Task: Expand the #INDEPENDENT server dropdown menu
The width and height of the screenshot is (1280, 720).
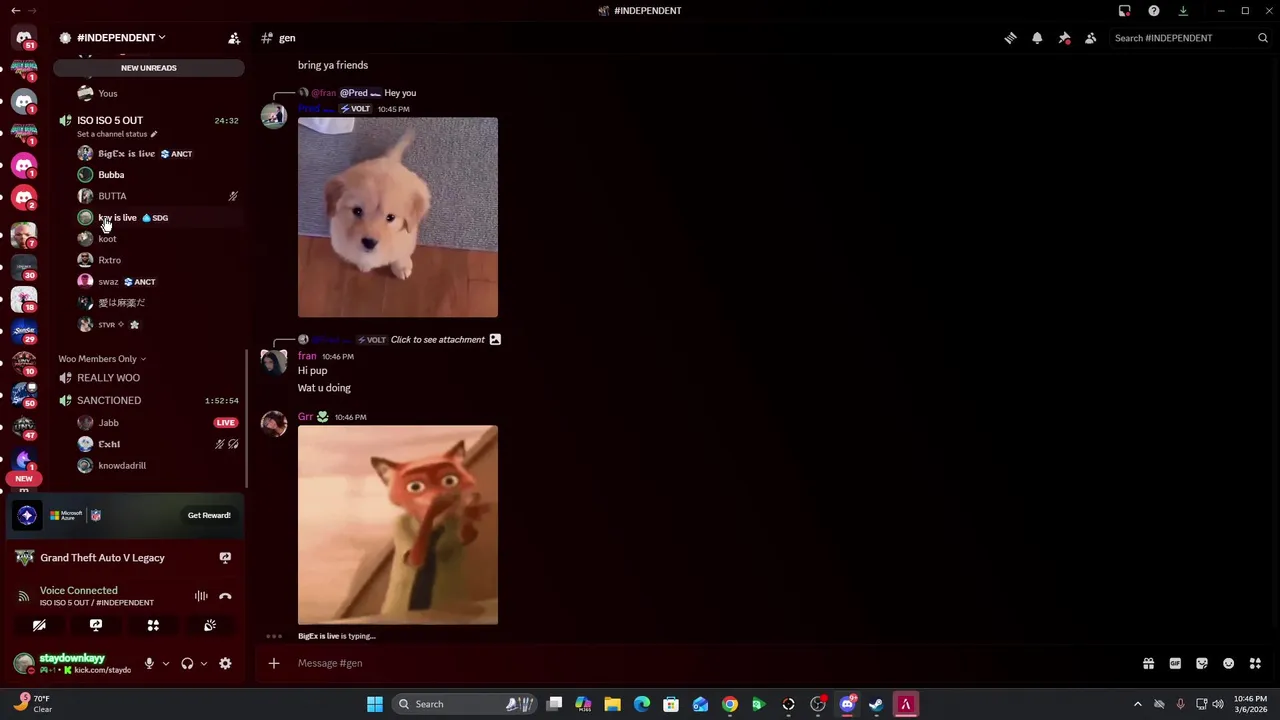Action: click(x=120, y=38)
